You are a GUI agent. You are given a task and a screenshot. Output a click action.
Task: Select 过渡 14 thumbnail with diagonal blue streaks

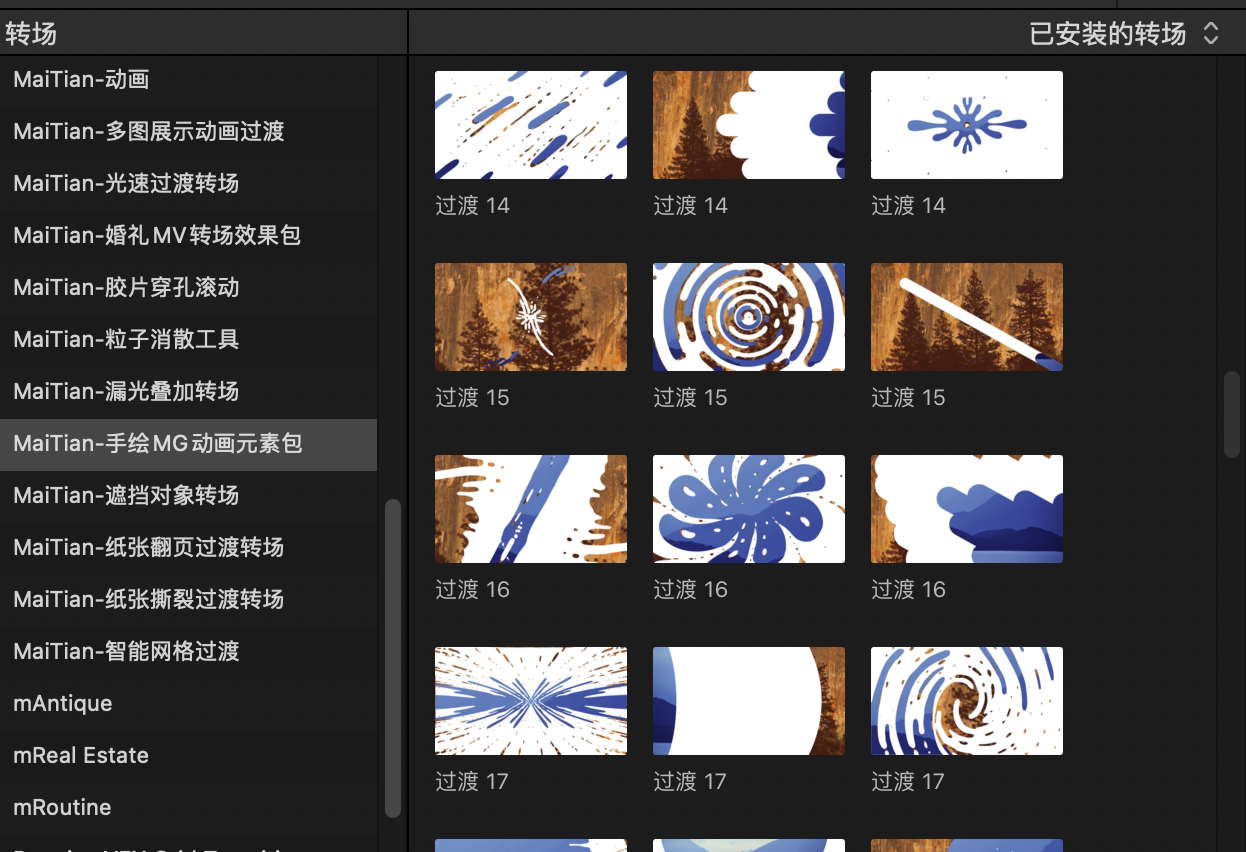(531, 125)
